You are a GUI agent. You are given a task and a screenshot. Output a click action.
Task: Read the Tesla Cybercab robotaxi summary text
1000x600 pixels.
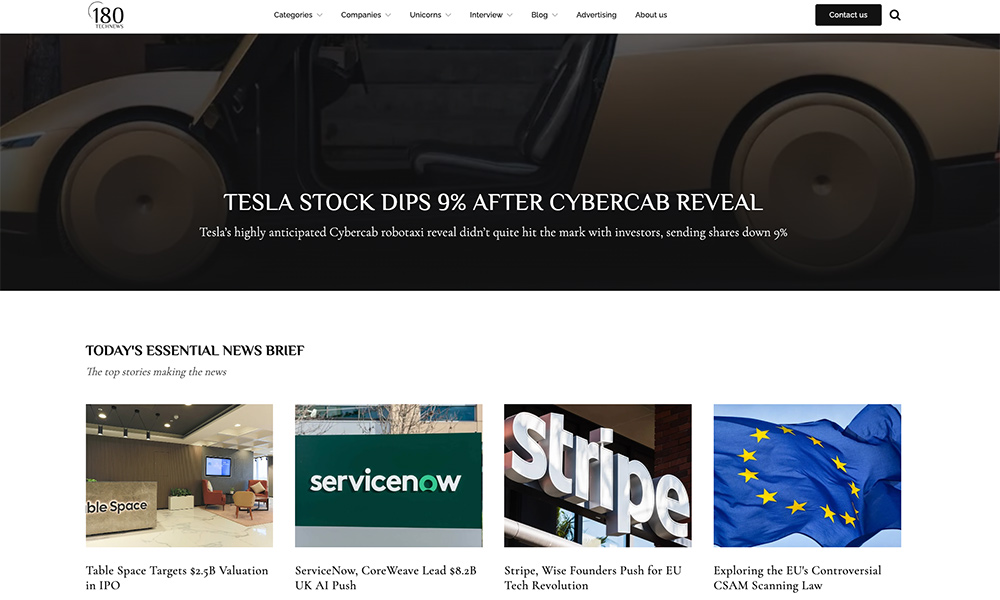click(x=493, y=233)
